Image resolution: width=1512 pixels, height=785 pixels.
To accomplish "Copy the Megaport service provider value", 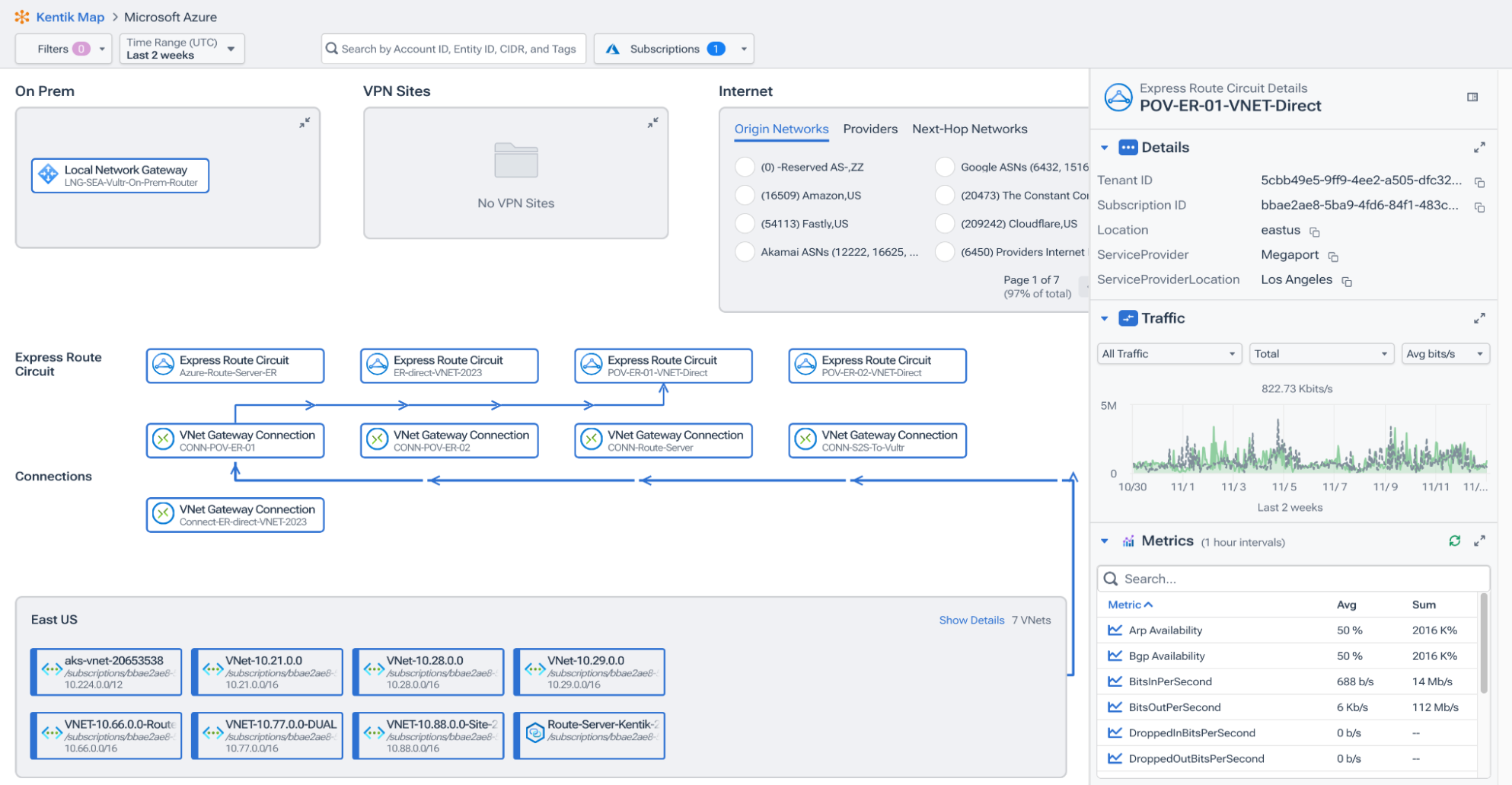I will coord(1333,257).
